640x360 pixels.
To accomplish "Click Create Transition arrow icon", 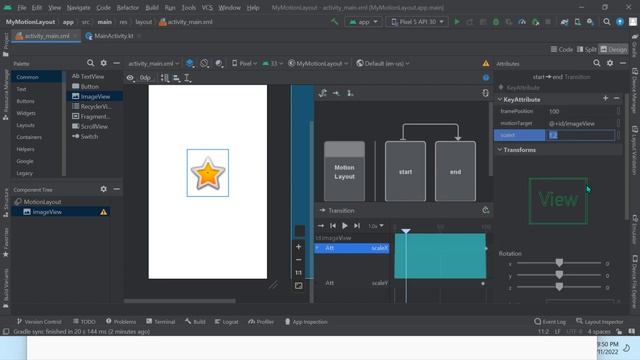I will (x=336, y=93).
